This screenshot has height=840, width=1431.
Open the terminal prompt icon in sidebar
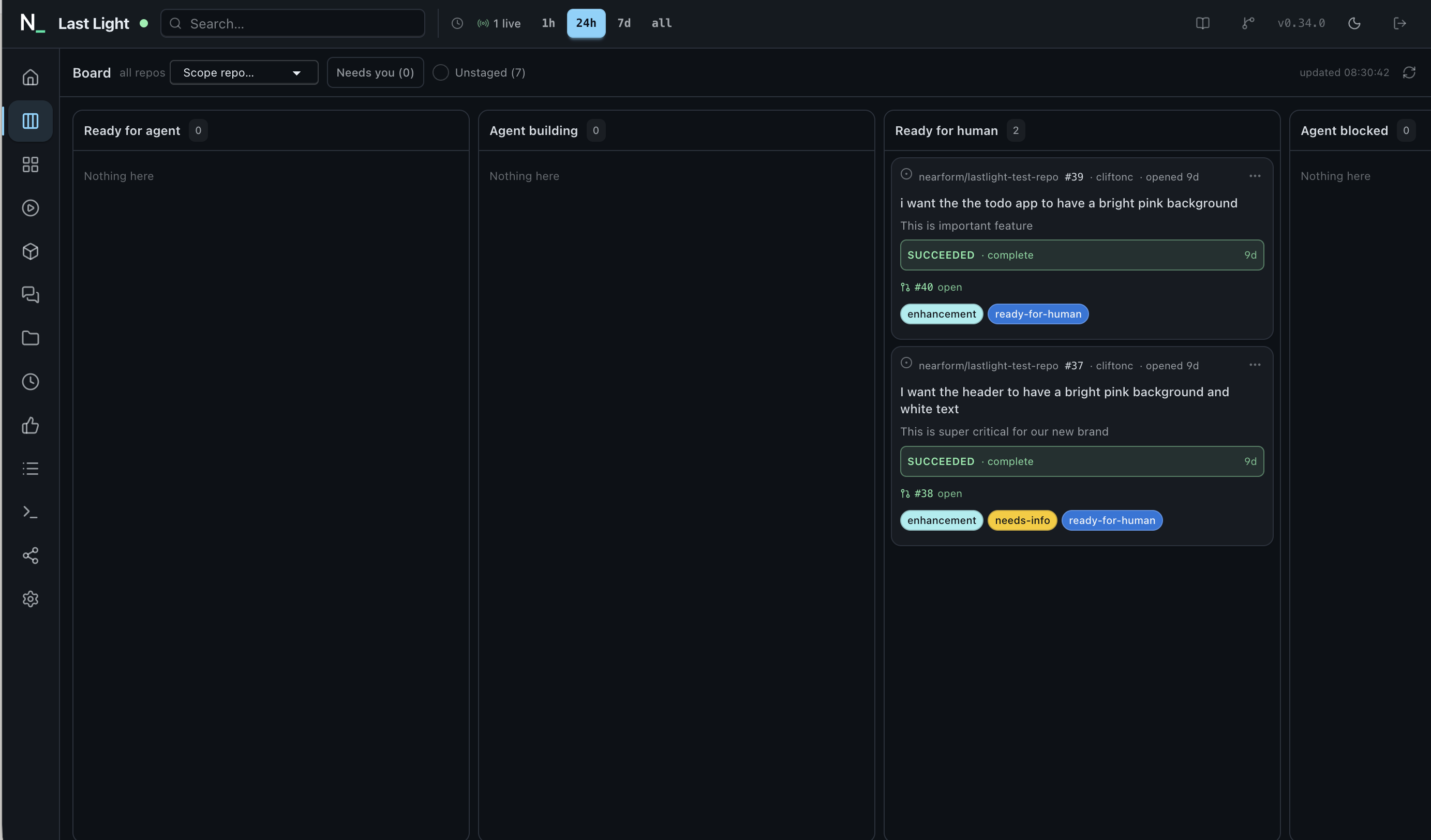[x=31, y=512]
